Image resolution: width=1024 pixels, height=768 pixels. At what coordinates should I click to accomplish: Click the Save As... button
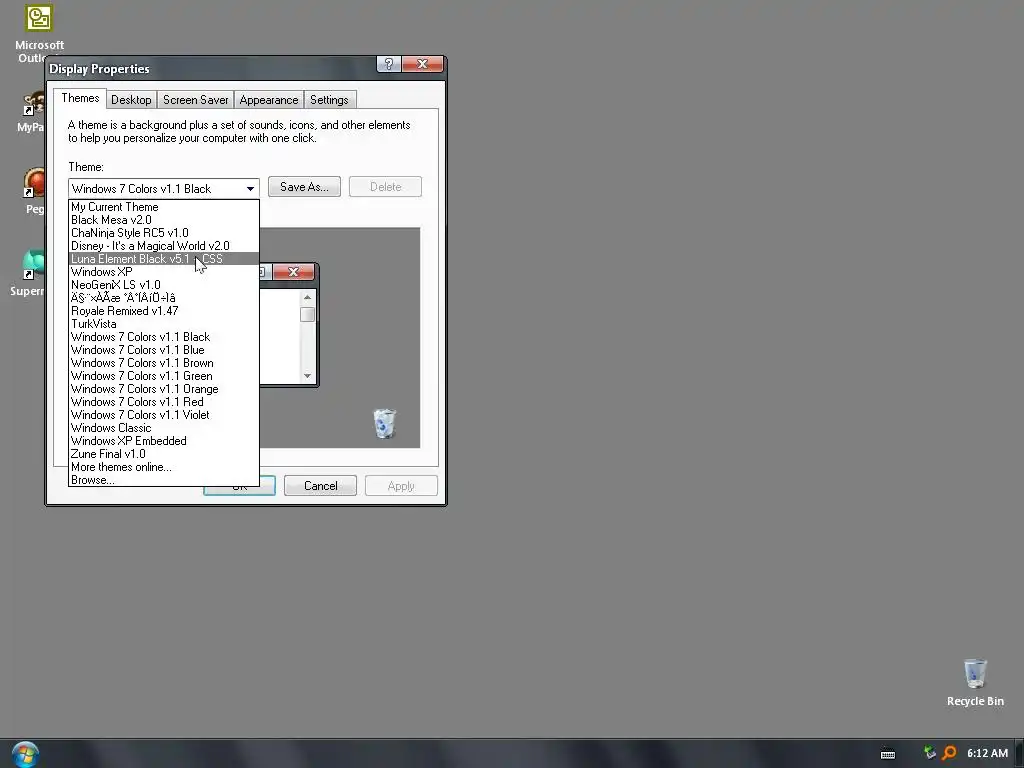pos(304,187)
